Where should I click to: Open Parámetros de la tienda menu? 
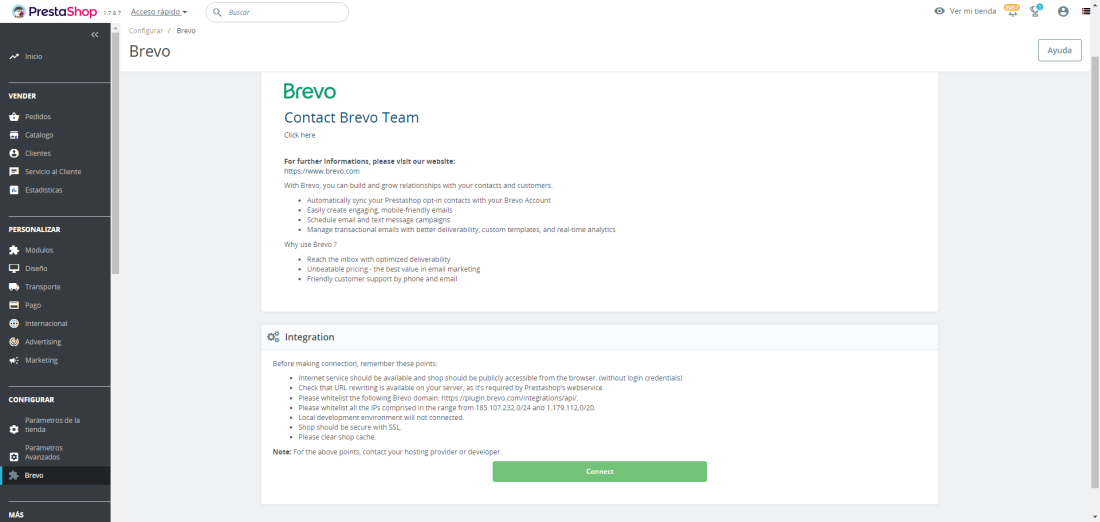(x=53, y=424)
